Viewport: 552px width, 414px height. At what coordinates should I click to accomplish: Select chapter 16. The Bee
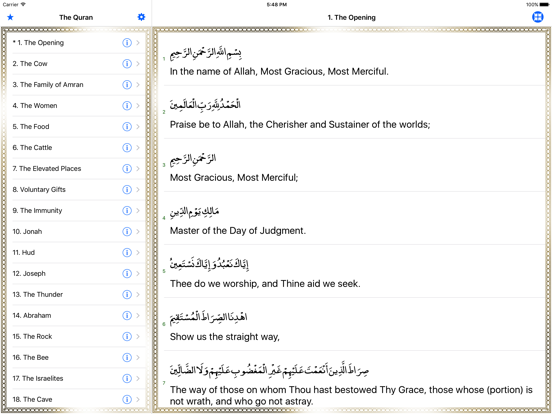[76, 357]
